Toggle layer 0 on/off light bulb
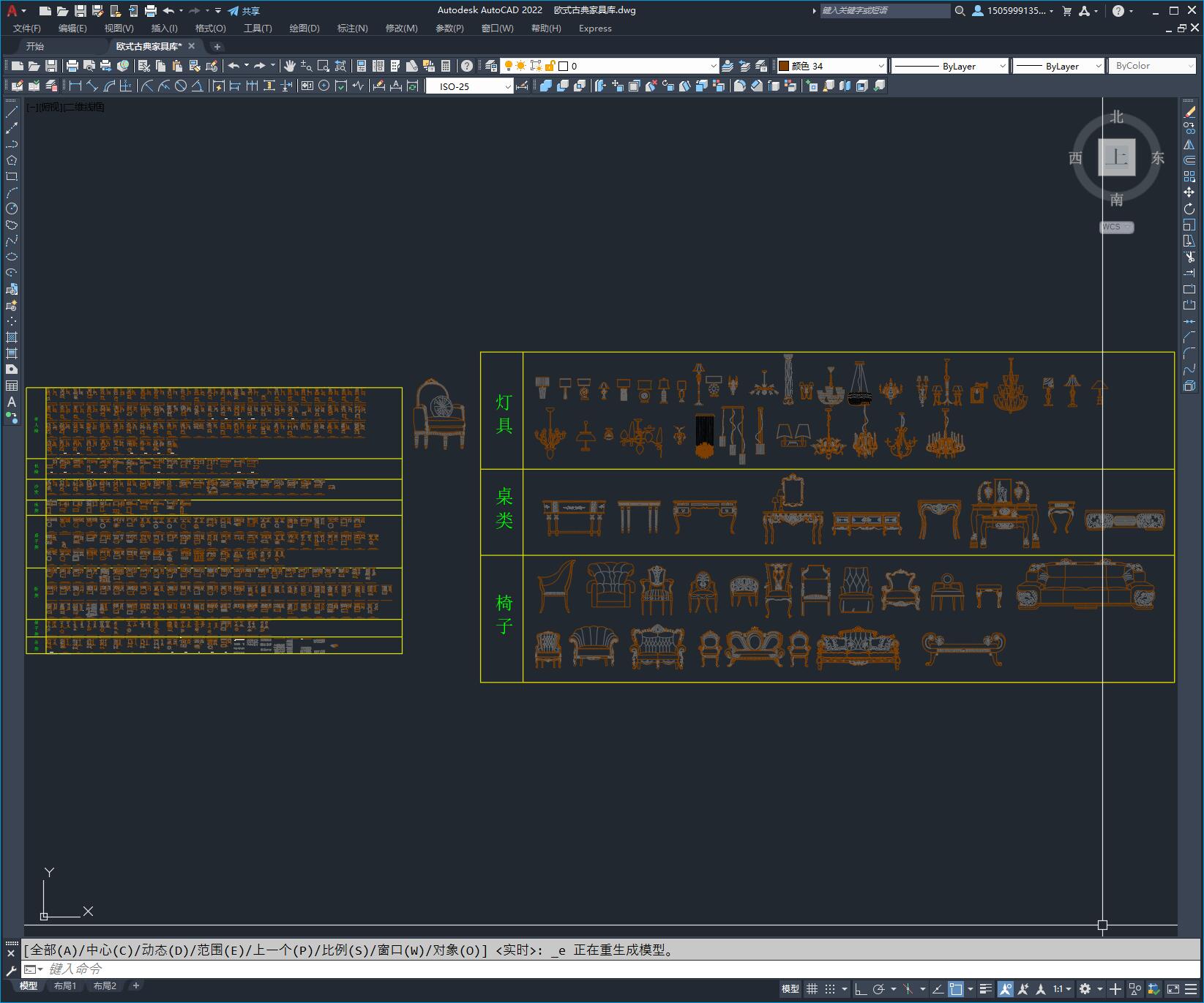Screen dimensions: 1204x1003 point(509,66)
